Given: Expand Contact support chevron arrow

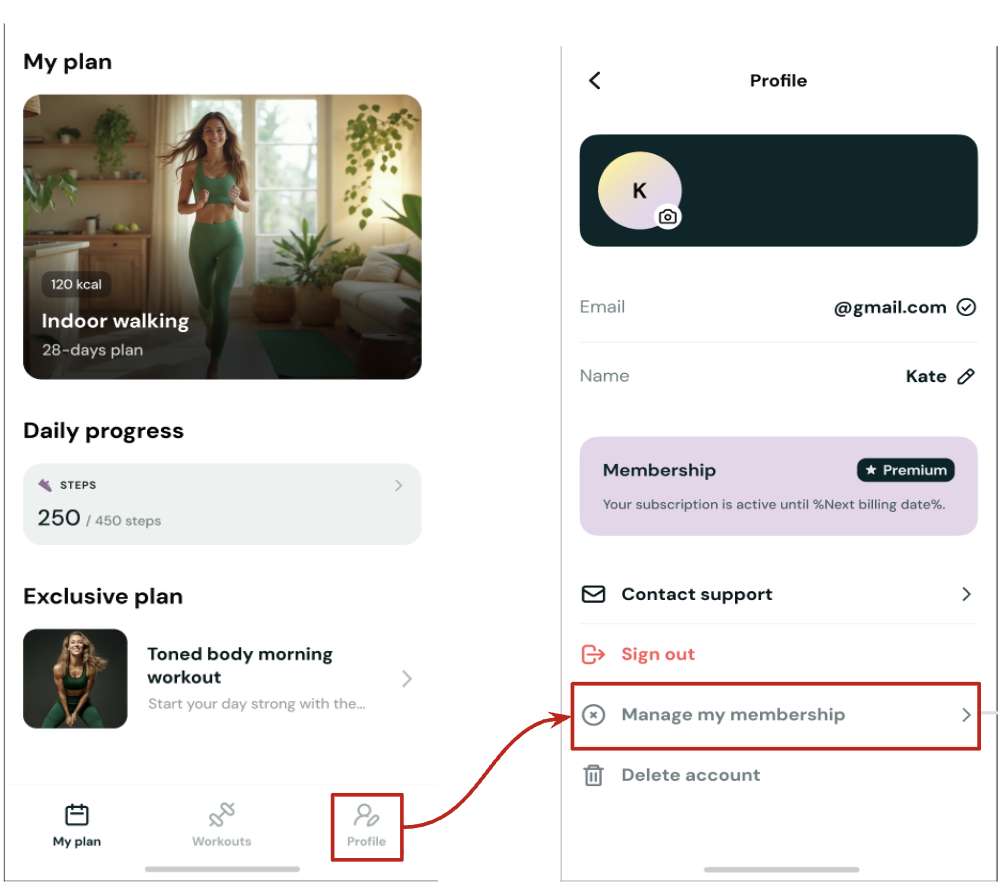Looking at the screenshot, I should click(x=966, y=594).
